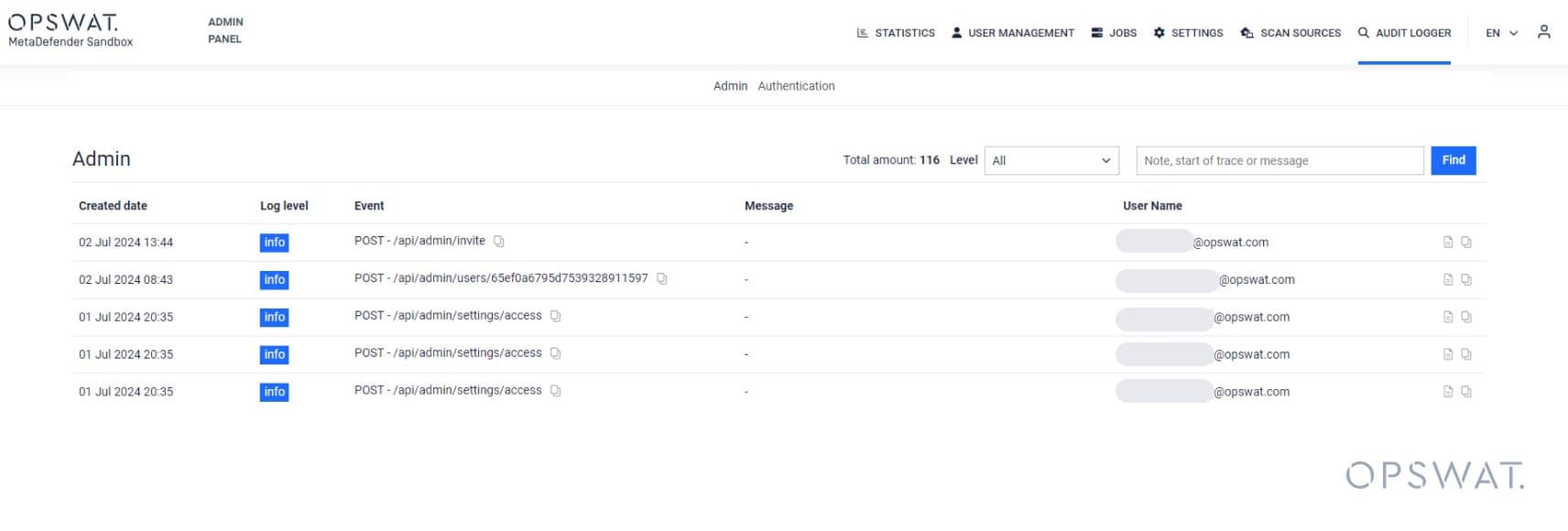Go to Statistics page
This screenshot has width=1568, height=531.
[x=896, y=33]
